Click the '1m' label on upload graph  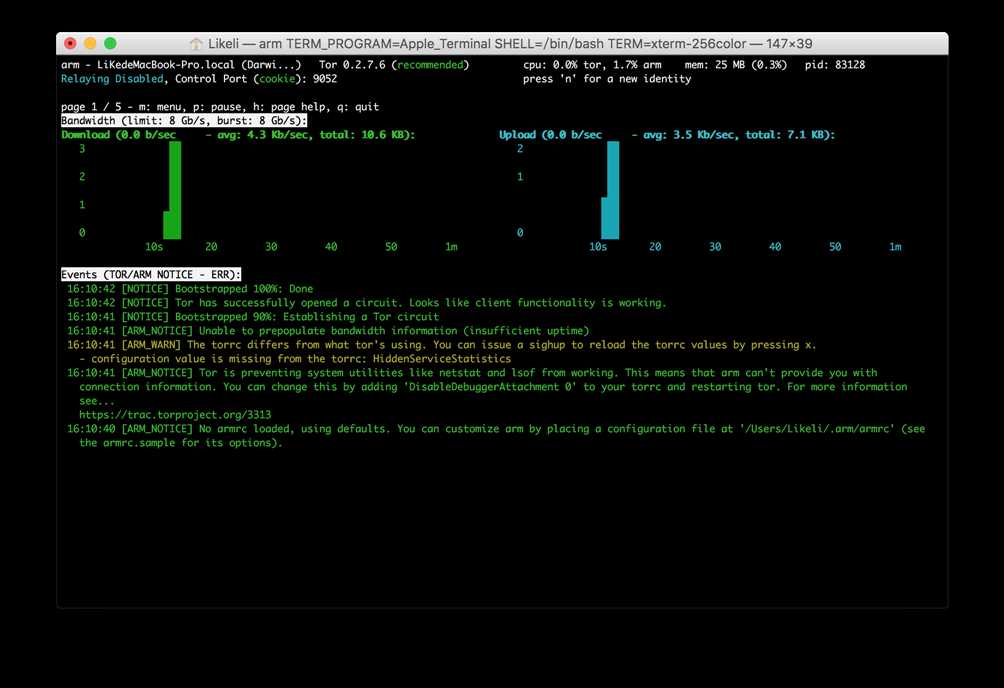coord(895,247)
